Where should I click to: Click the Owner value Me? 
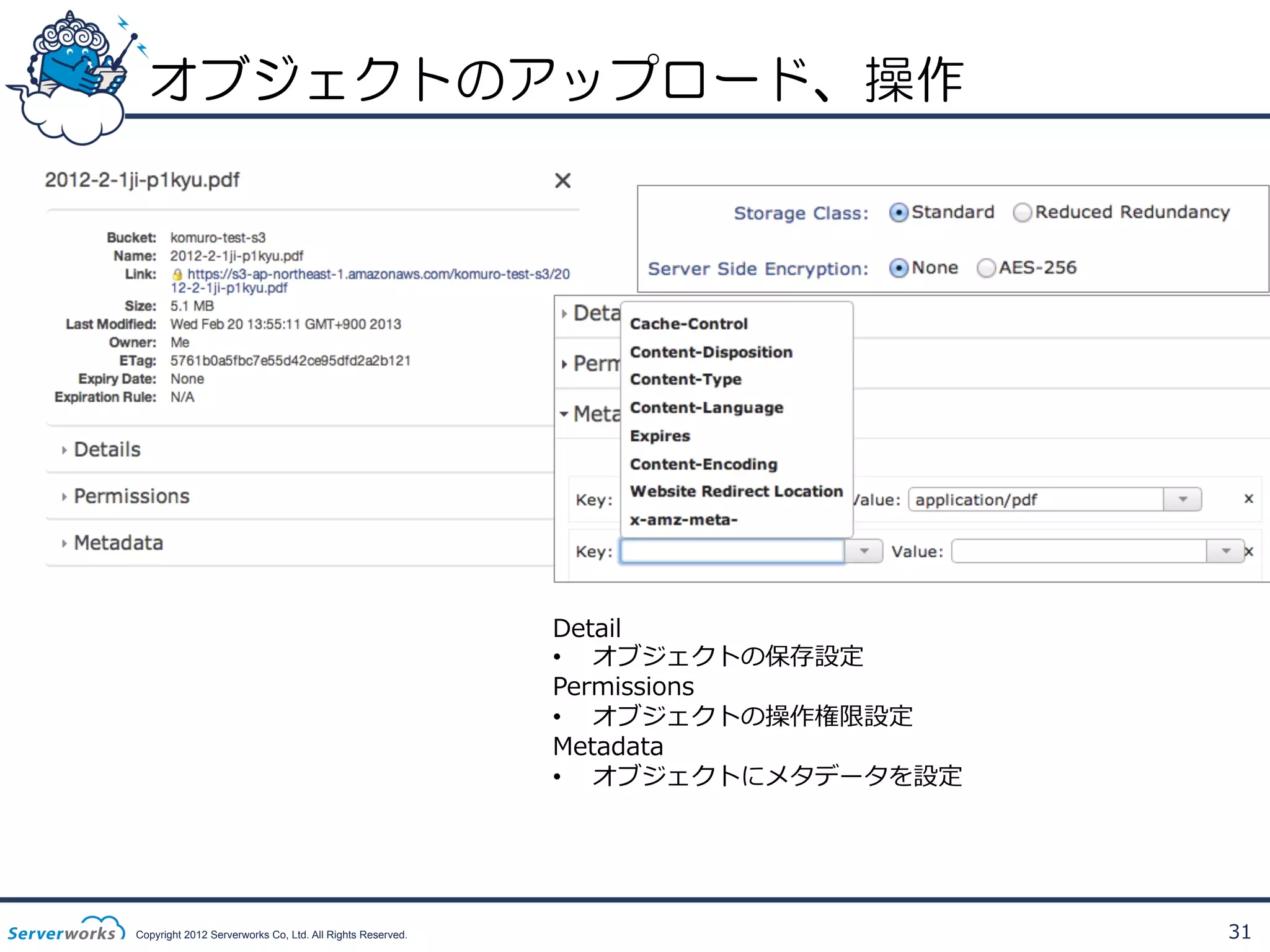[179, 343]
